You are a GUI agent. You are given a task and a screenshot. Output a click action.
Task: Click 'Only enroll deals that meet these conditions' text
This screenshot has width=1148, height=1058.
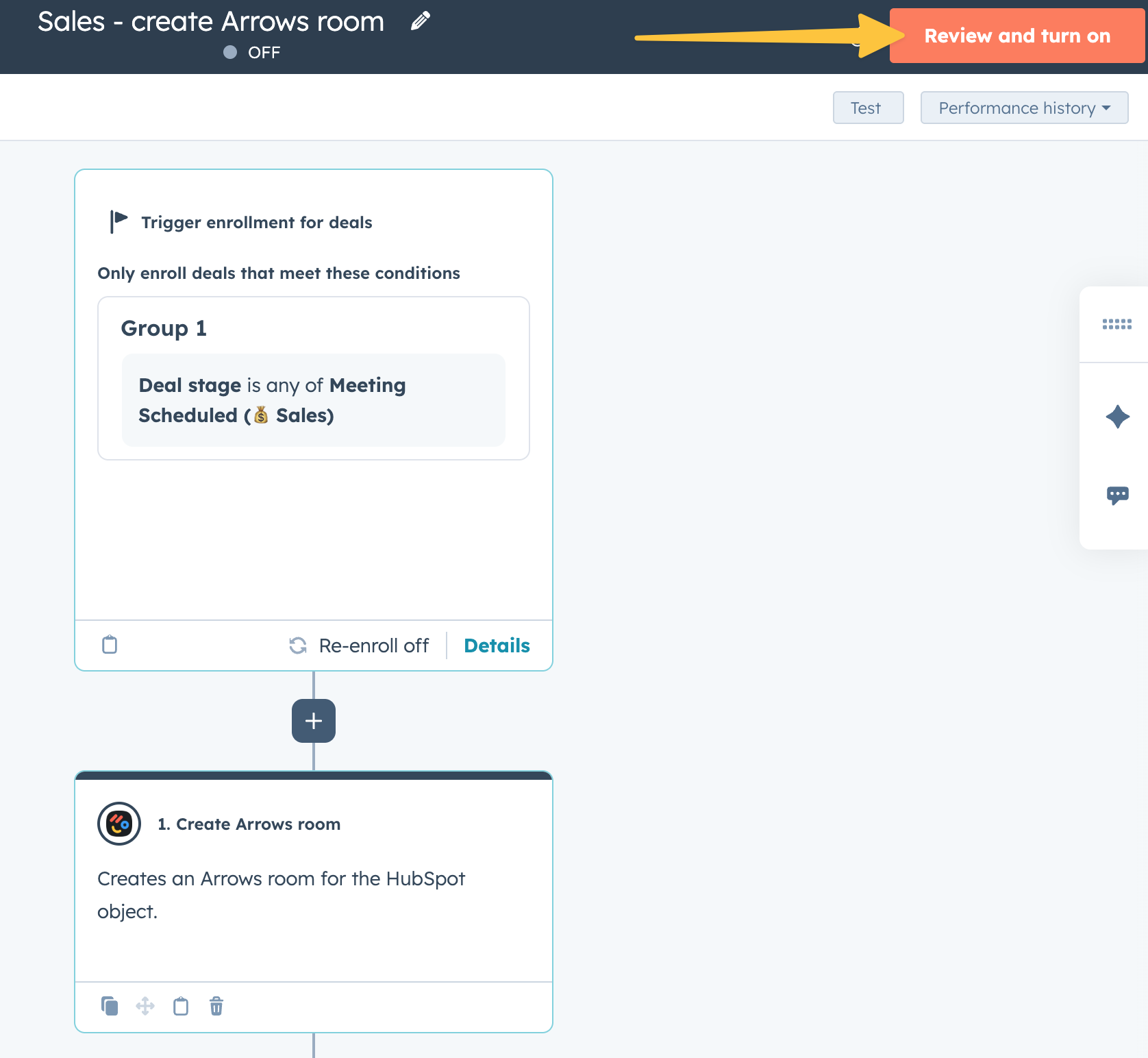tap(279, 273)
